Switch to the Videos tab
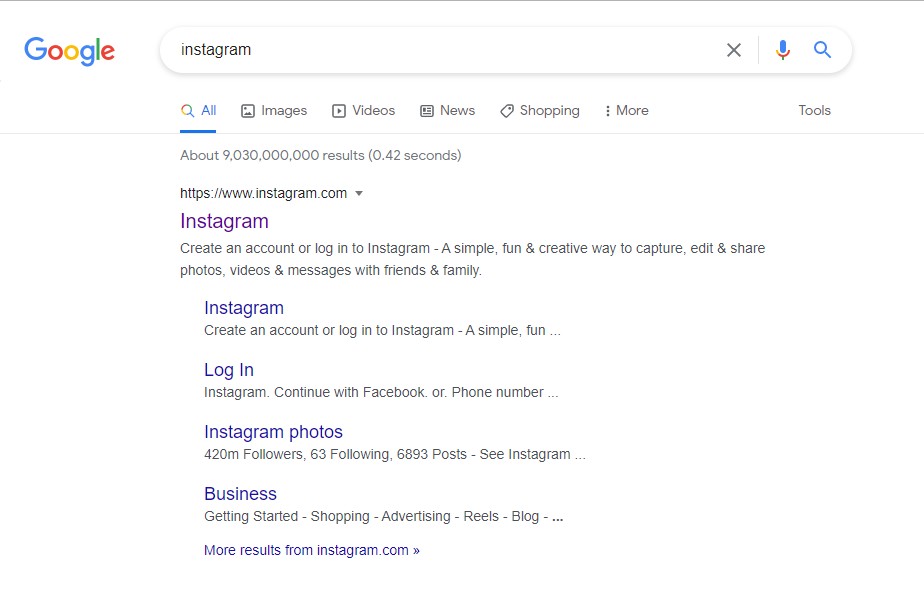 tap(364, 111)
